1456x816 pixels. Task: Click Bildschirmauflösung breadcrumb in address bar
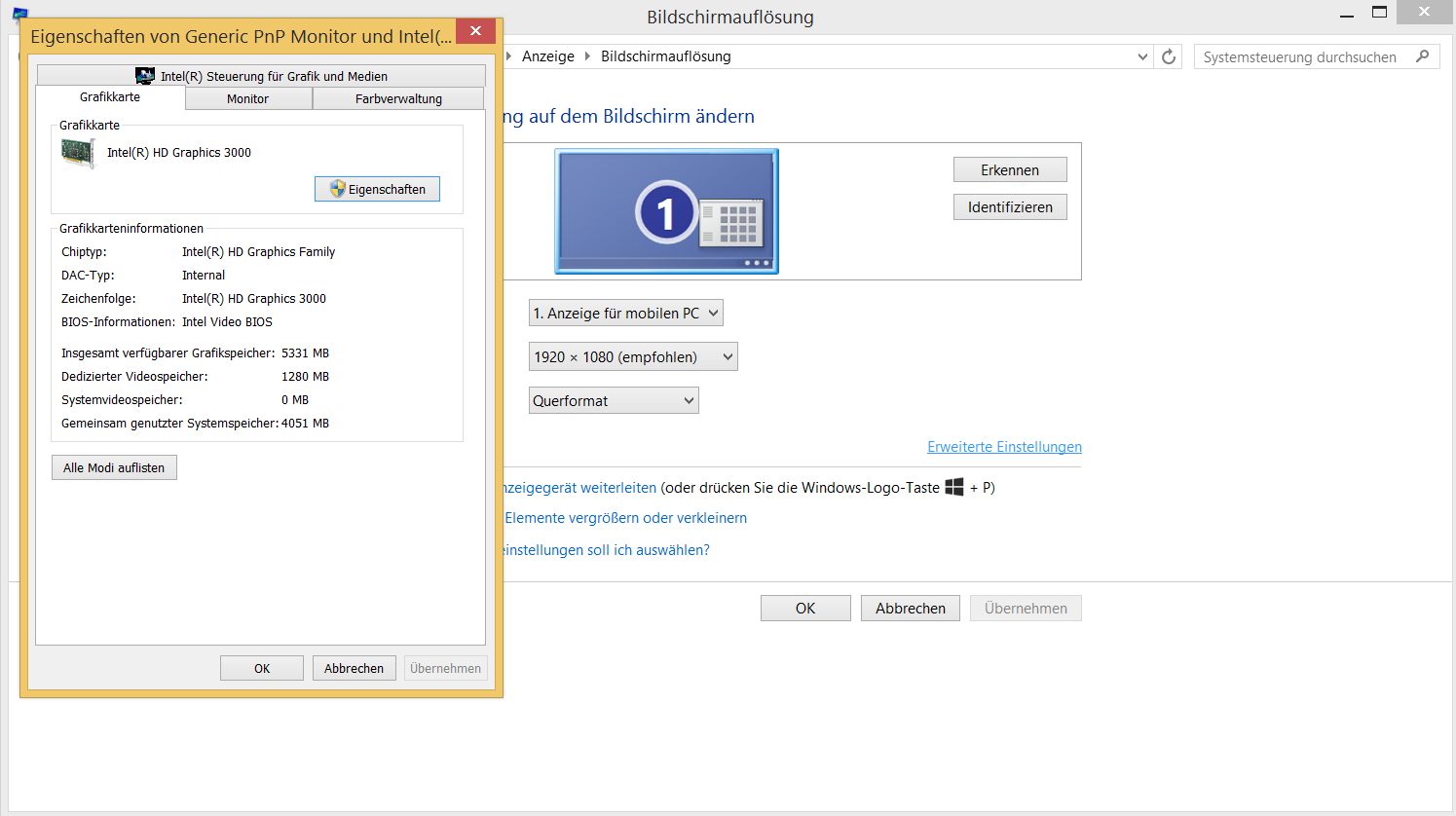click(x=666, y=56)
